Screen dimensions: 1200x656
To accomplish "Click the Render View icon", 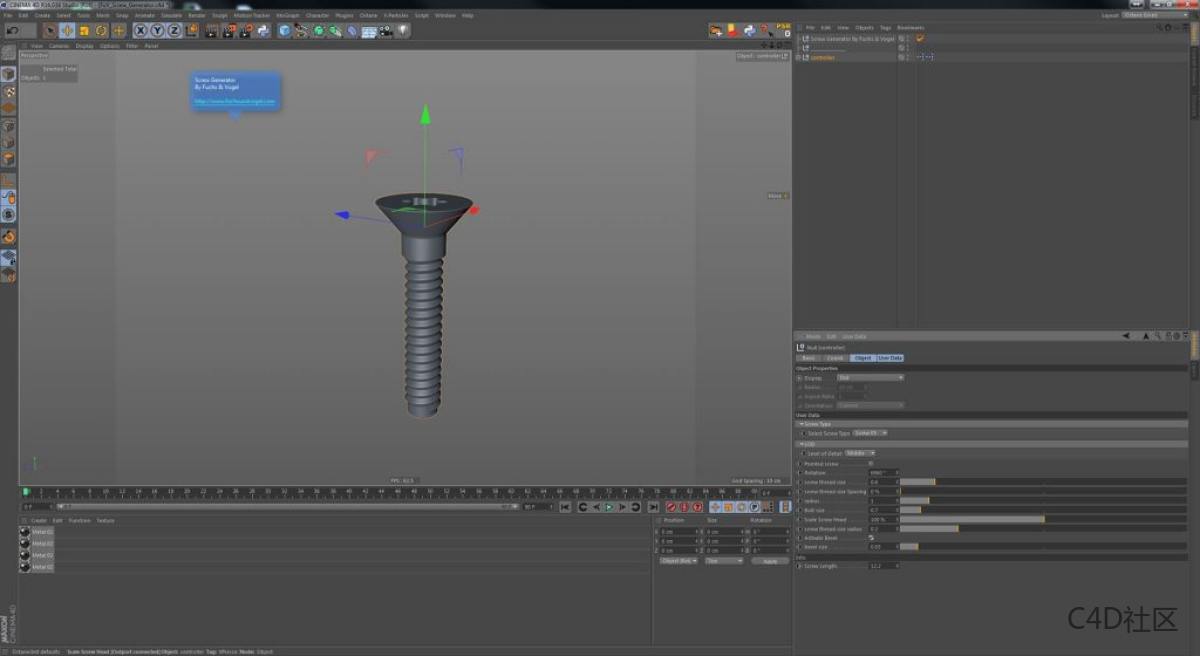I will 212,30.
